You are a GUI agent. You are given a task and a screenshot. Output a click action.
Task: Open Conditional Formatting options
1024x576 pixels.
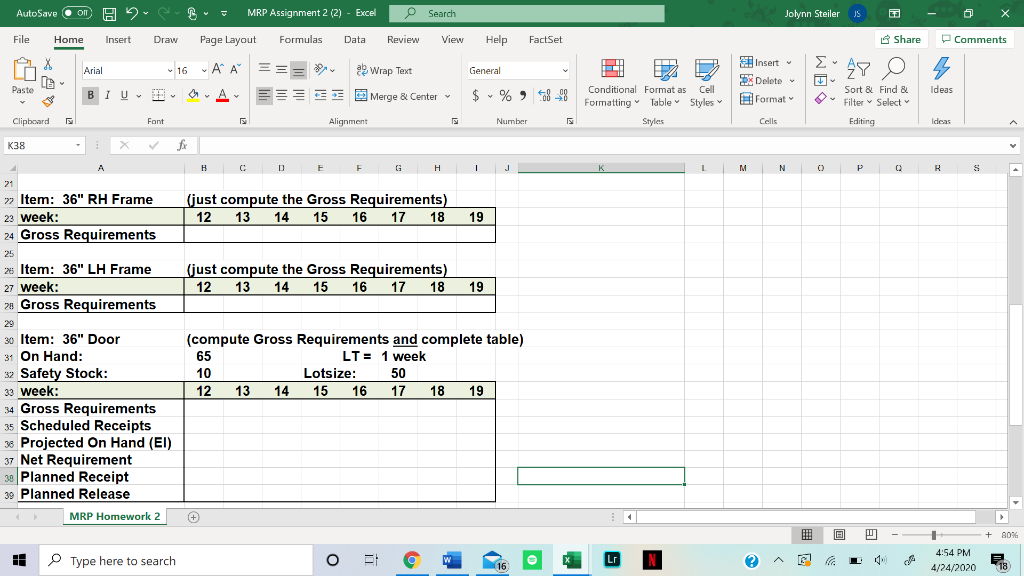click(611, 84)
